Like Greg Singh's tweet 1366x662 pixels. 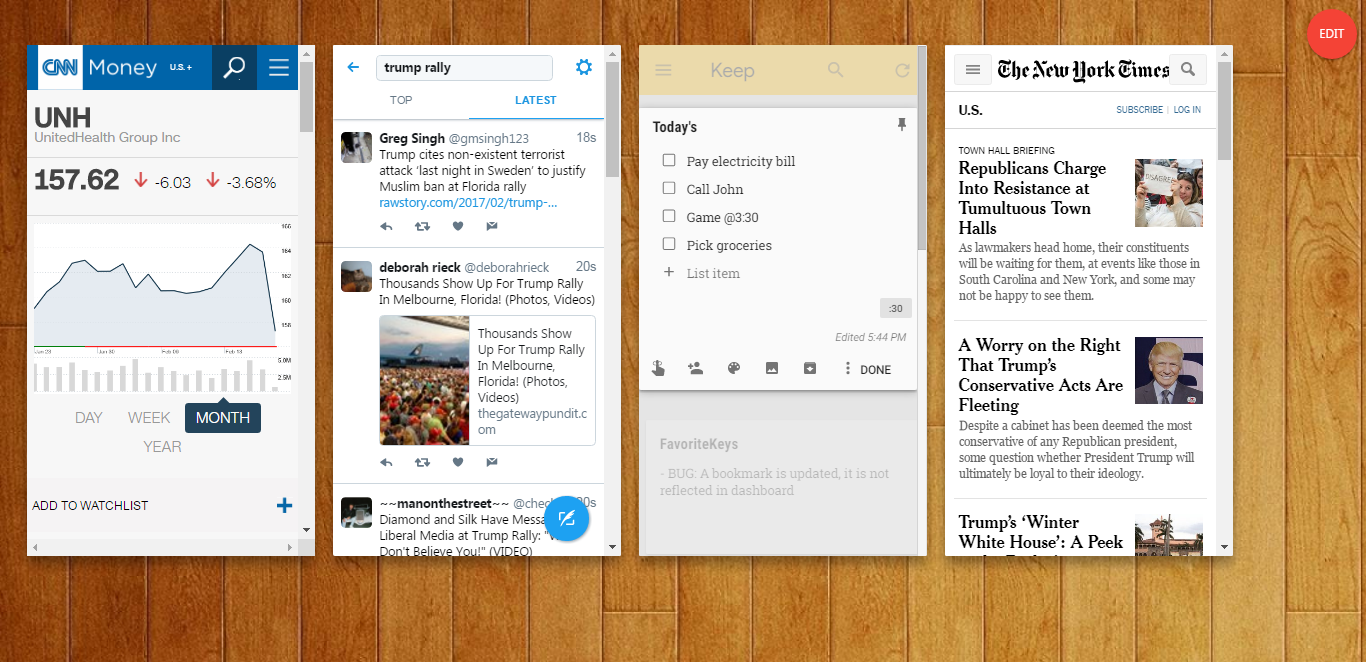(458, 226)
